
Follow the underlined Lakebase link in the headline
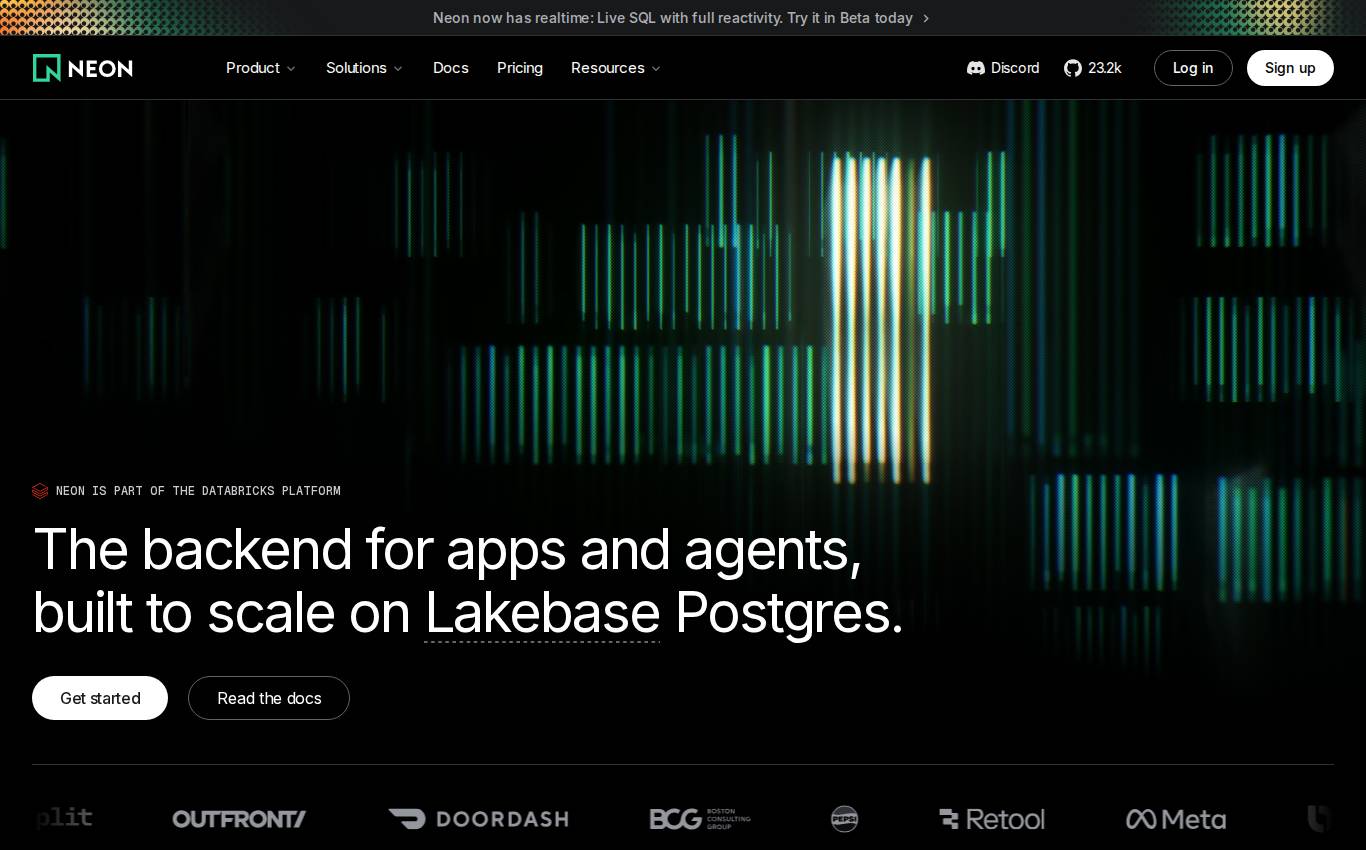pos(542,613)
